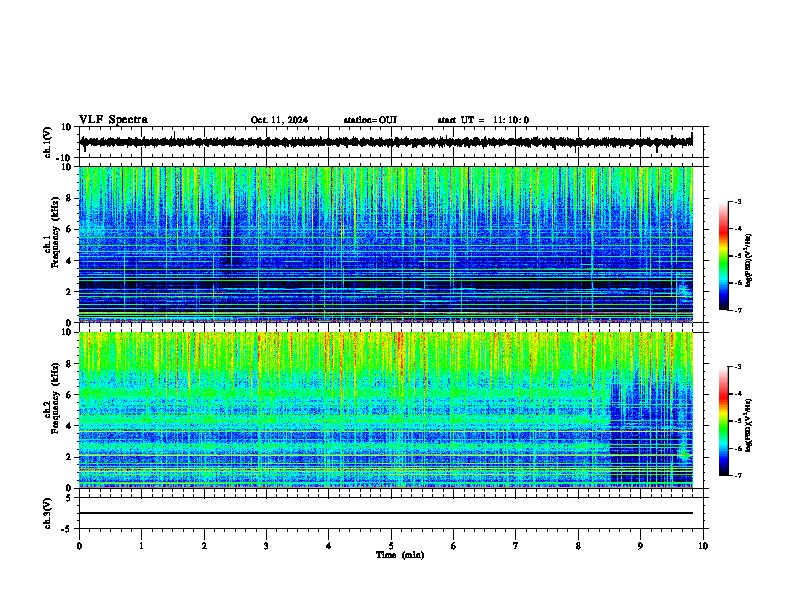Click the "10" tick on the time axis
The image size is (792, 612).
pyautogui.click(x=703, y=546)
